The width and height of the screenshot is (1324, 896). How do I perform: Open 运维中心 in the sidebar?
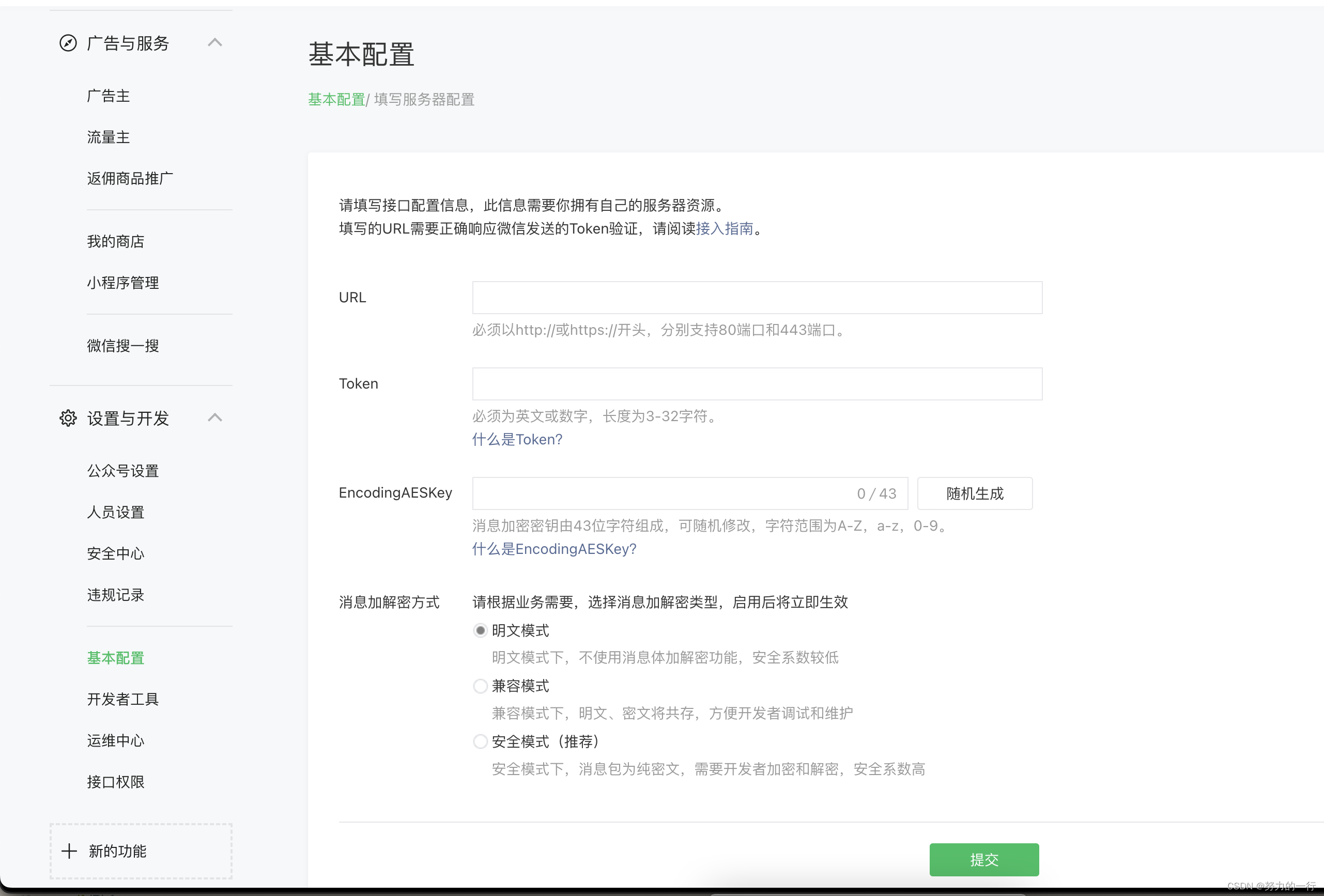[116, 740]
